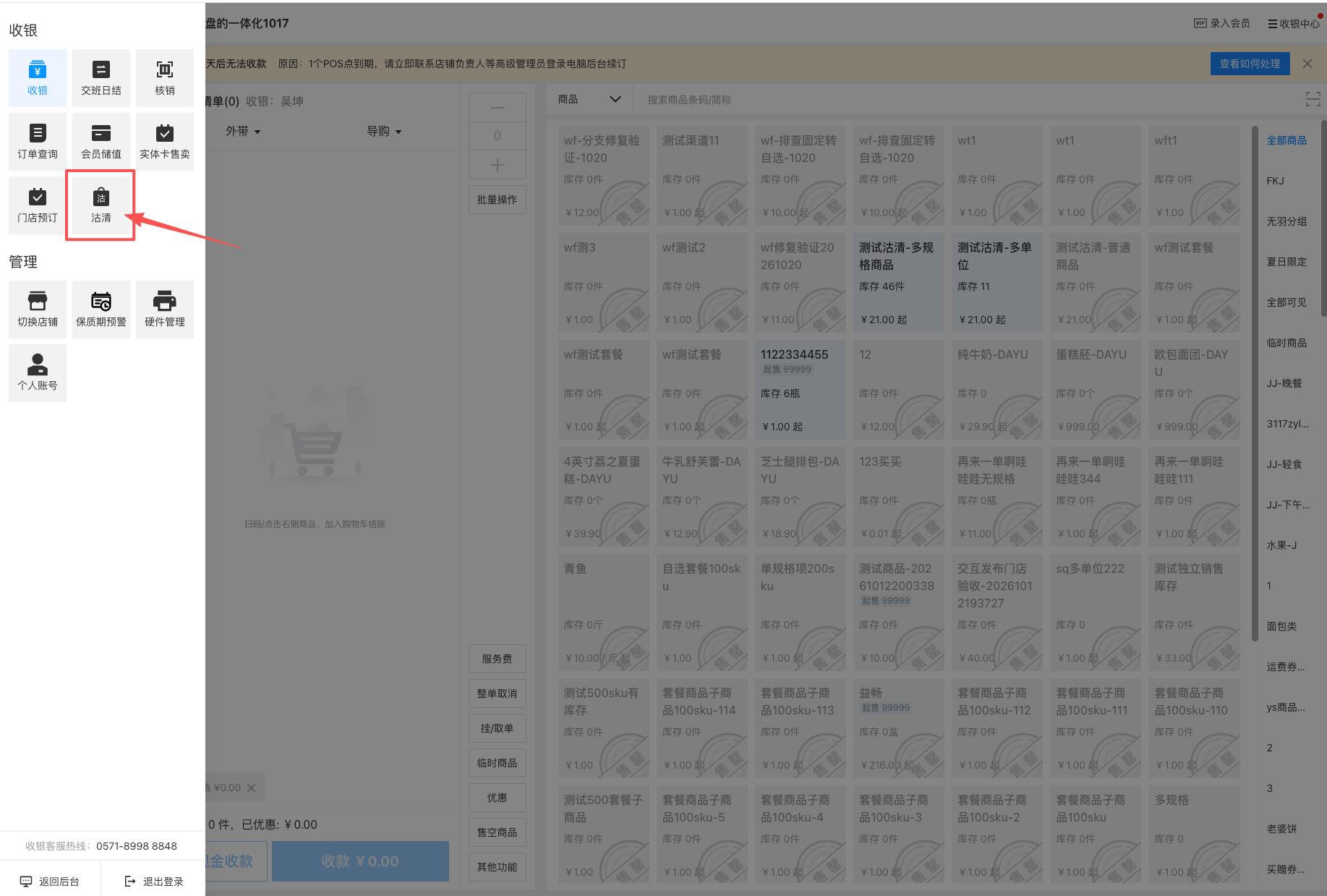The height and width of the screenshot is (896, 1327).
Task: Open the 导购 guide dropdown
Action: 384,131
